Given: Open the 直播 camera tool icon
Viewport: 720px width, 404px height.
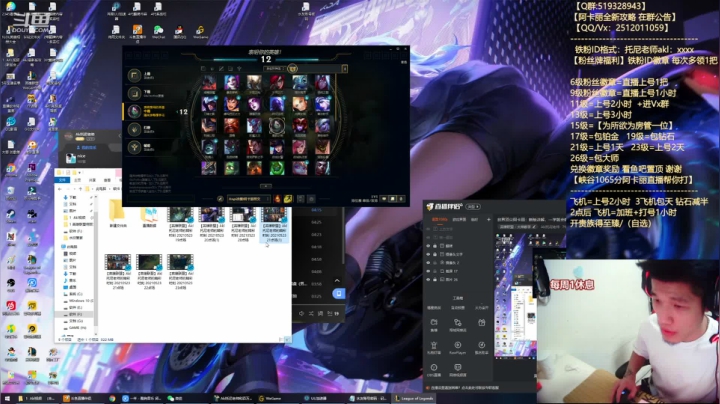Looking at the screenshot, I should pyautogui.click(x=434, y=322).
